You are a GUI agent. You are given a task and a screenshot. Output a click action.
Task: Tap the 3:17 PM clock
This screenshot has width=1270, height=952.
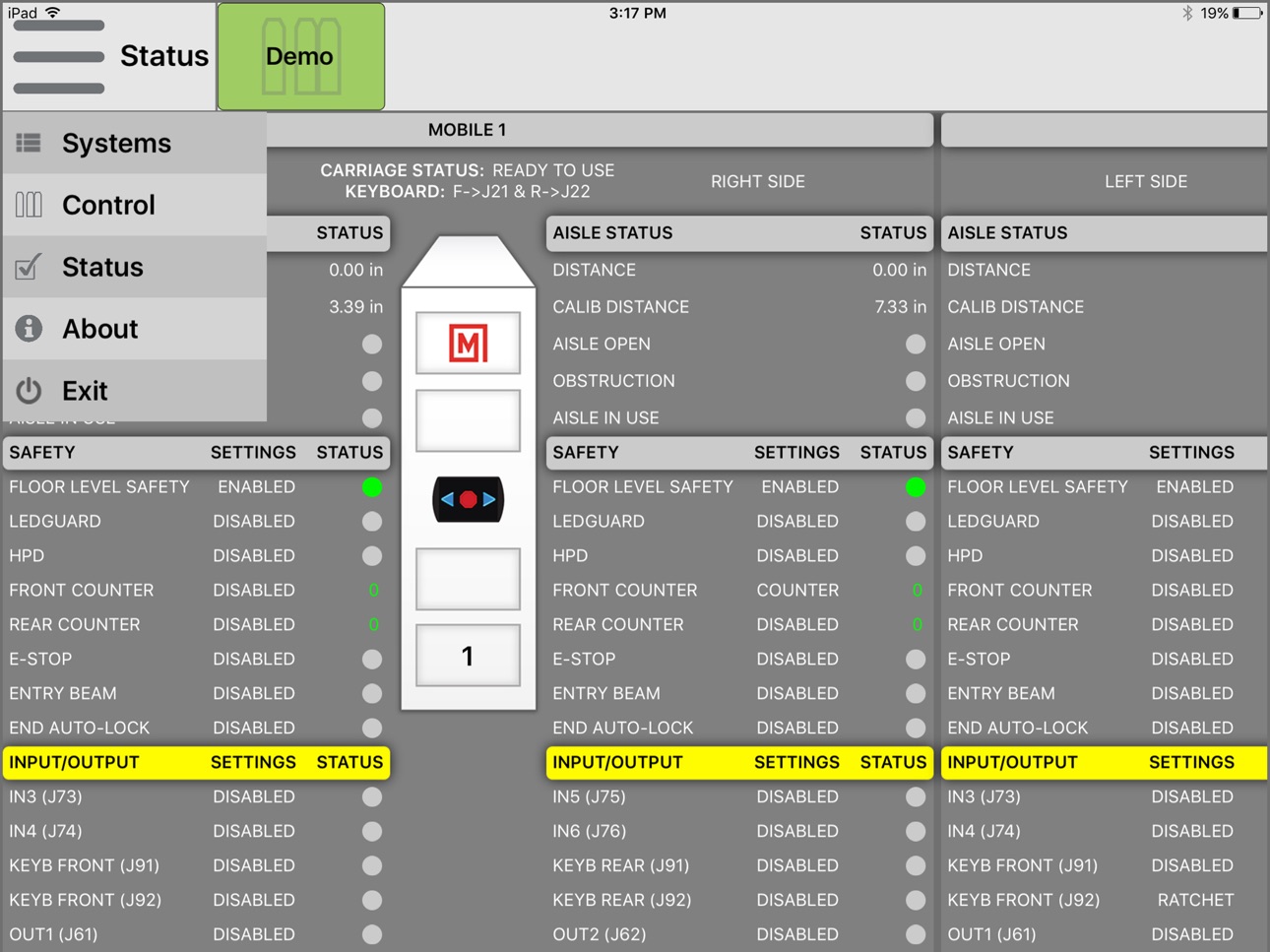[x=637, y=13]
